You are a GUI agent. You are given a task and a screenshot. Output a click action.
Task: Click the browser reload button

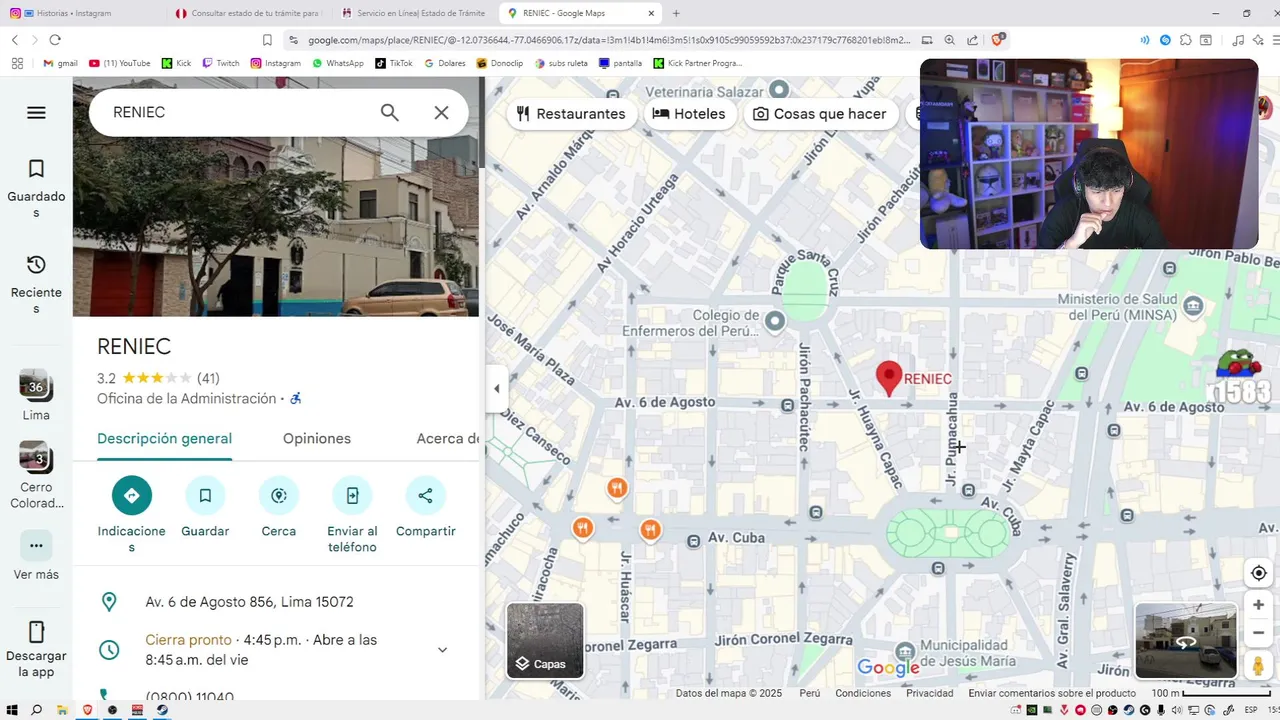55,40
